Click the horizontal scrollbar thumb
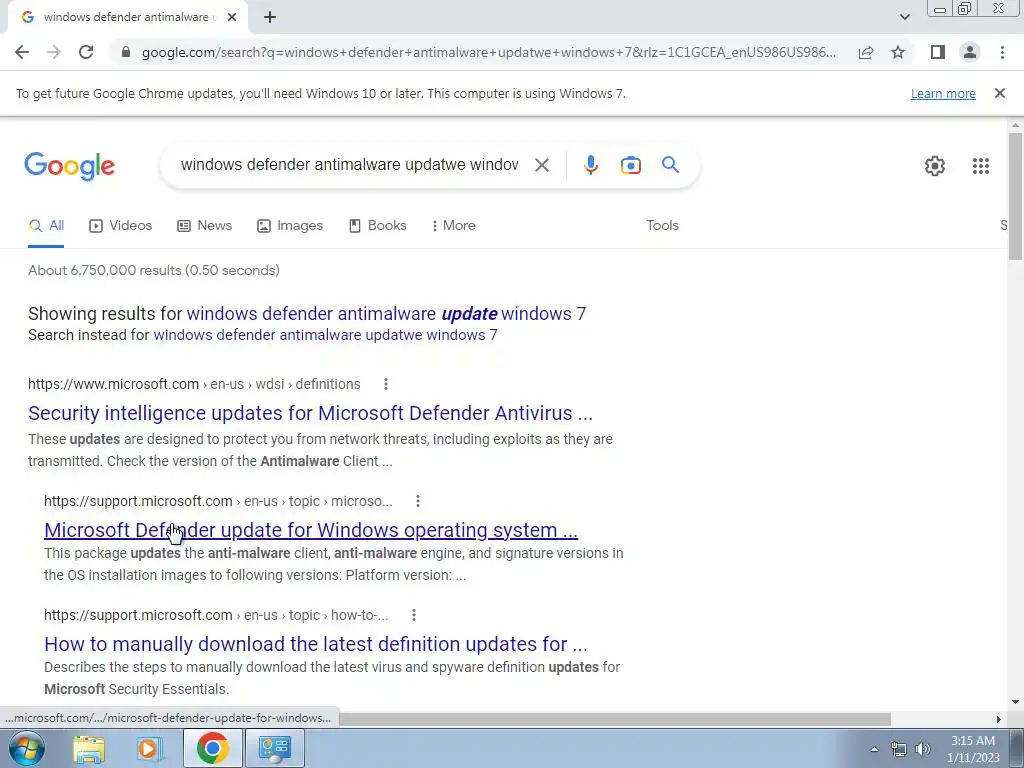Screen dimensions: 1024x768 coord(614,718)
